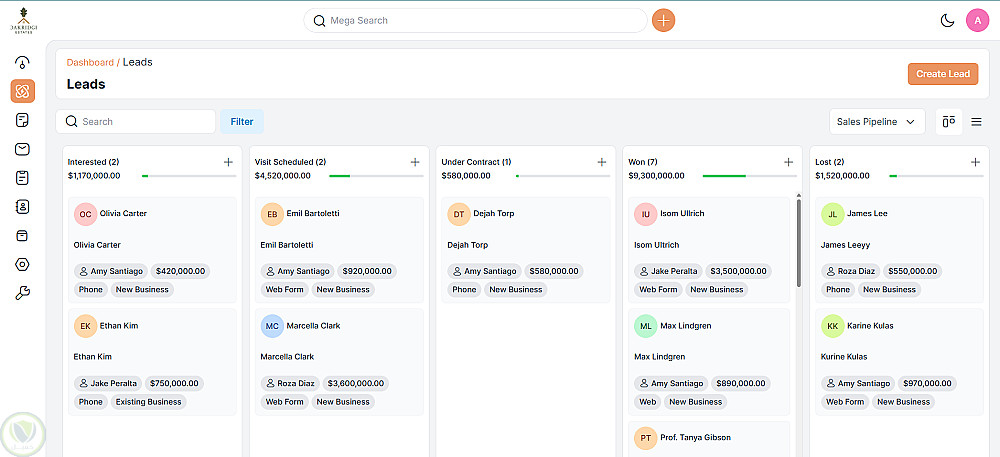
Task: Open the user avatar menu
Action: [977, 20]
